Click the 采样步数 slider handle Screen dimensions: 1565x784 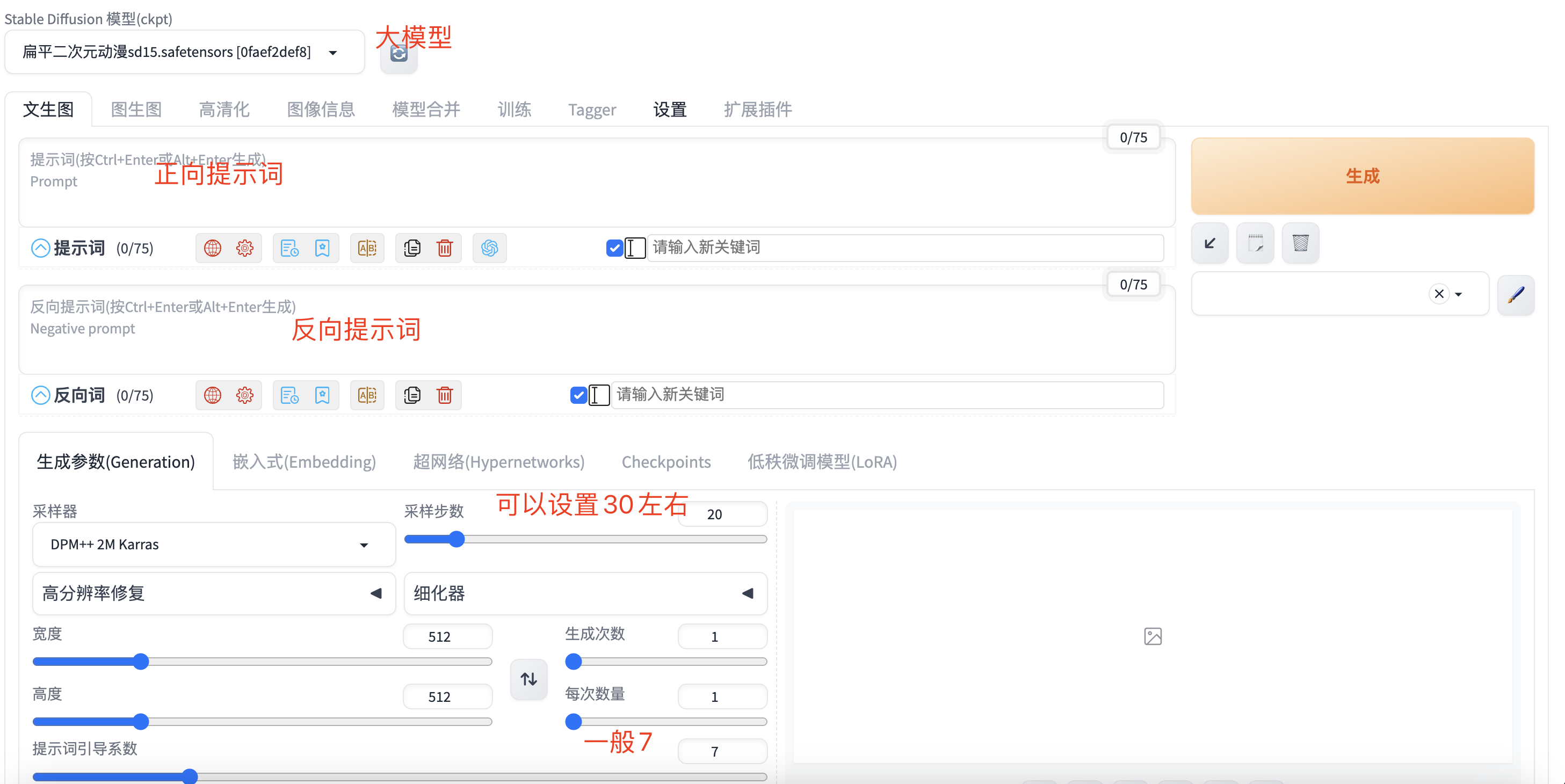click(457, 539)
